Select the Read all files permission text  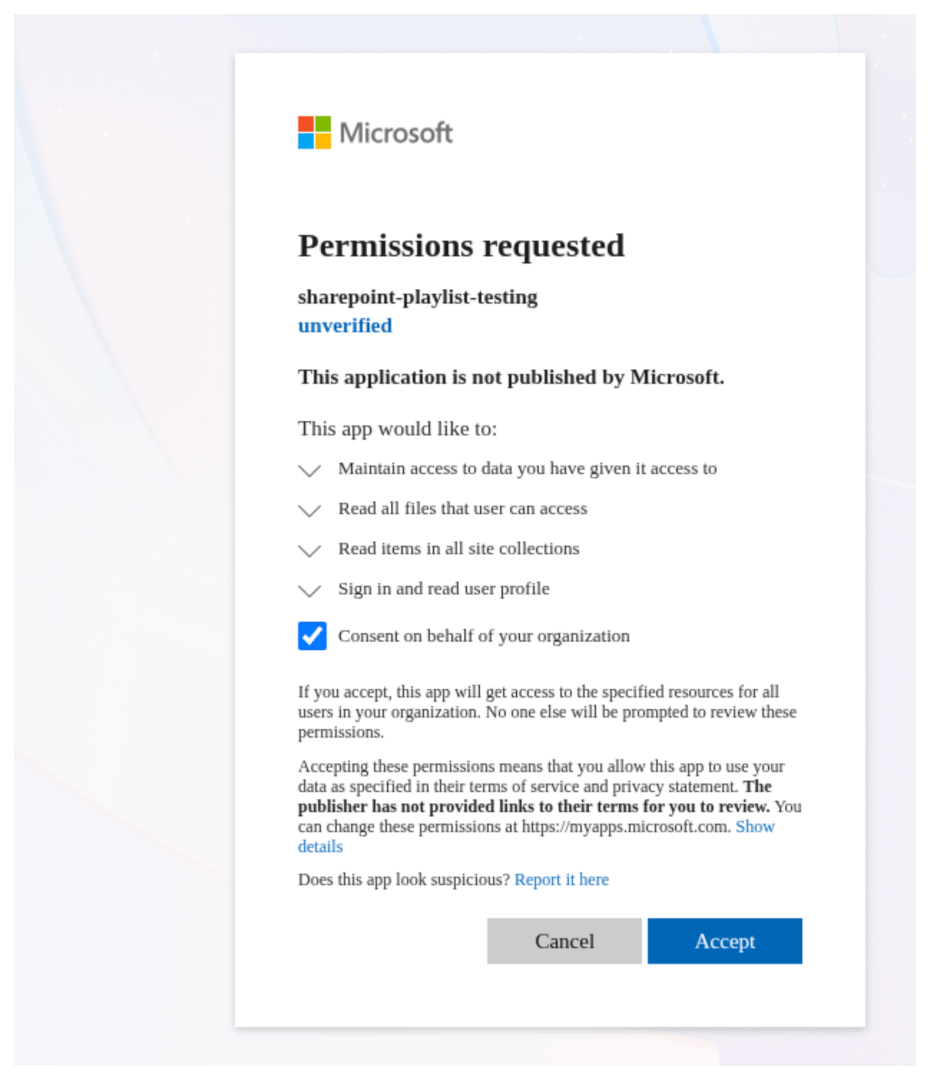(462, 508)
